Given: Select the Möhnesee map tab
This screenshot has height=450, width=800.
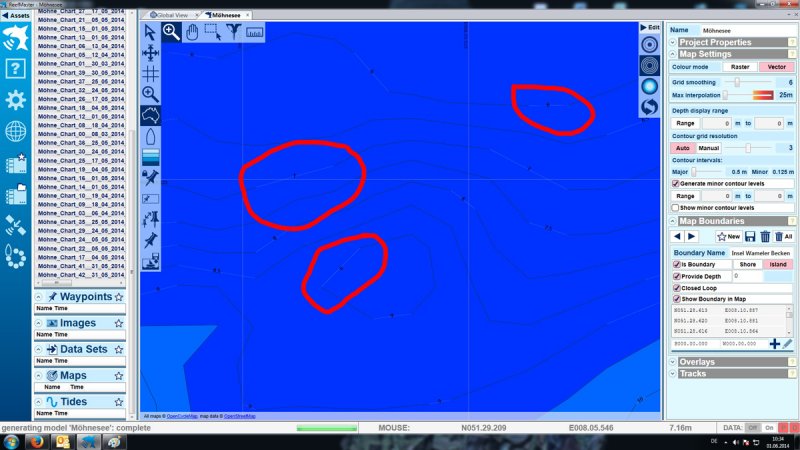Looking at the screenshot, I should point(227,15).
